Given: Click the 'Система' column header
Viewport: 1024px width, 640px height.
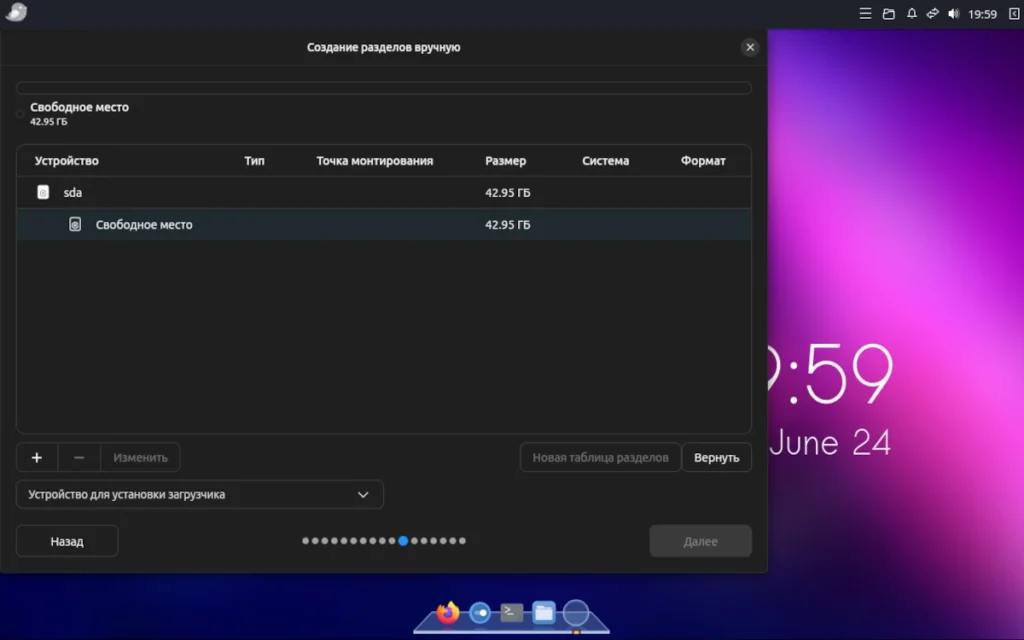Looking at the screenshot, I should (605, 161).
